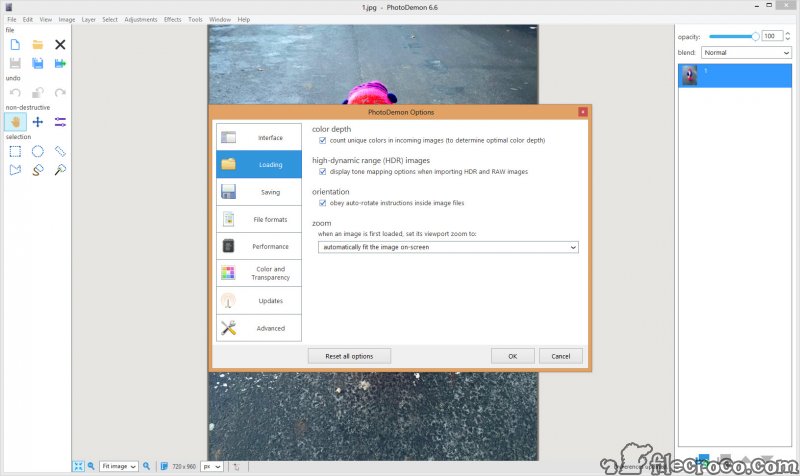Select the Hand pan tool
Screen dimensions: 800x476
(x=15, y=122)
